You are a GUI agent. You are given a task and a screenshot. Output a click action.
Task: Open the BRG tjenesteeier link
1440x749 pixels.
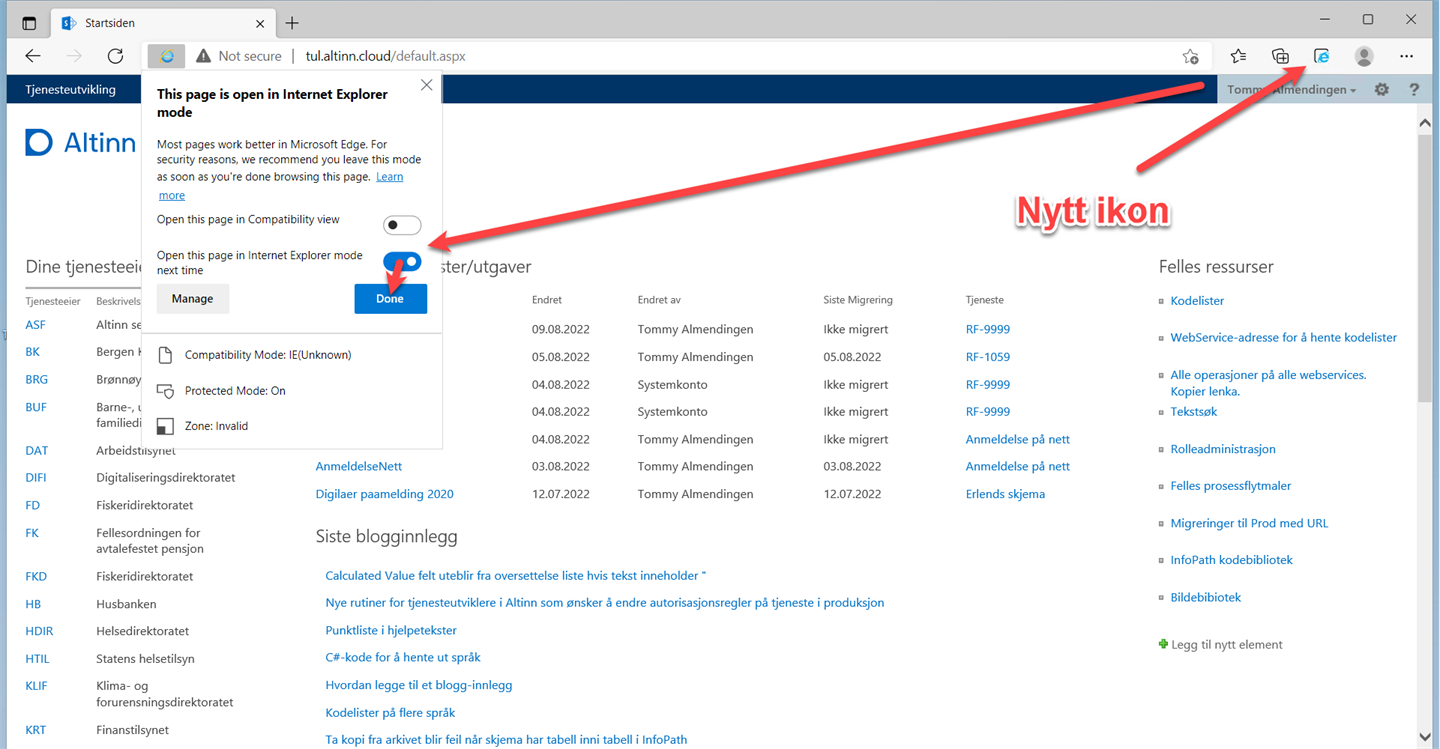36,379
